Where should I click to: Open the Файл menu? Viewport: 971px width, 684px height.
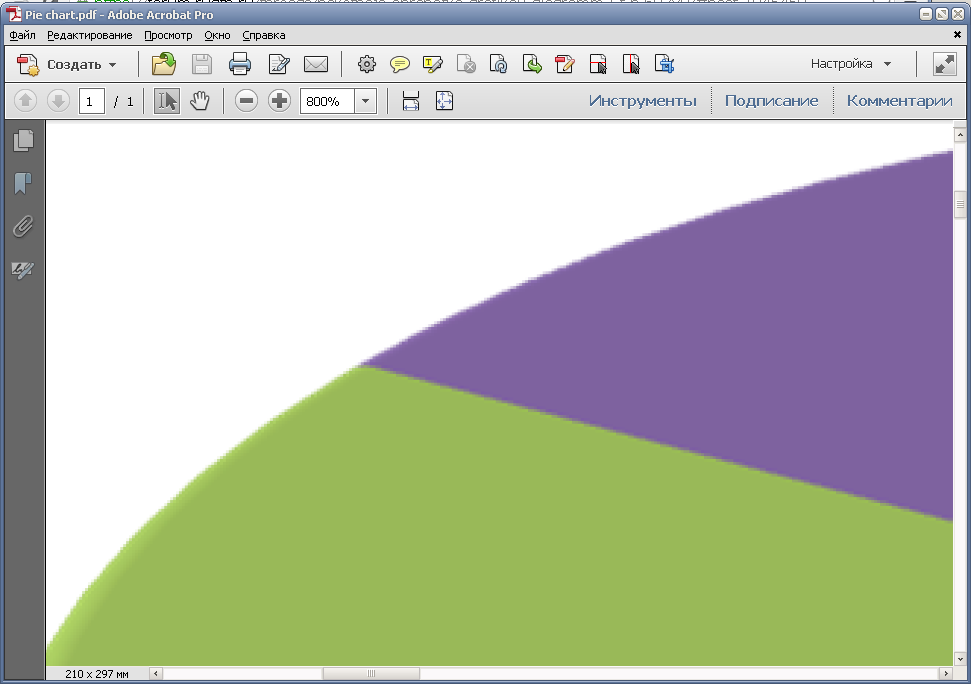pos(22,35)
